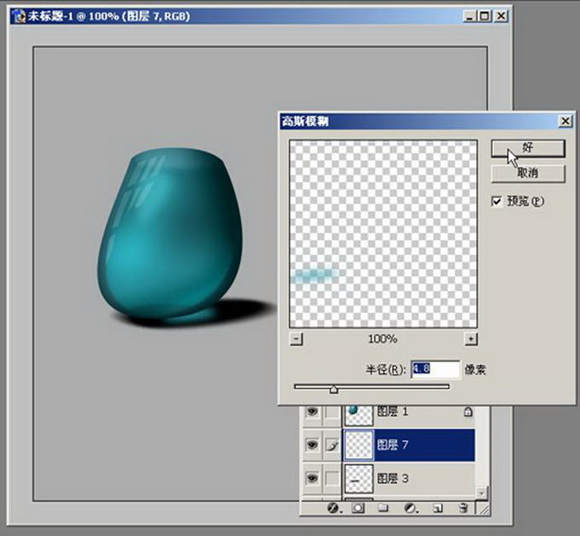Click the link box of 图层 3
580x536 pixels.
pyautogui.click(x=332, y=478)
